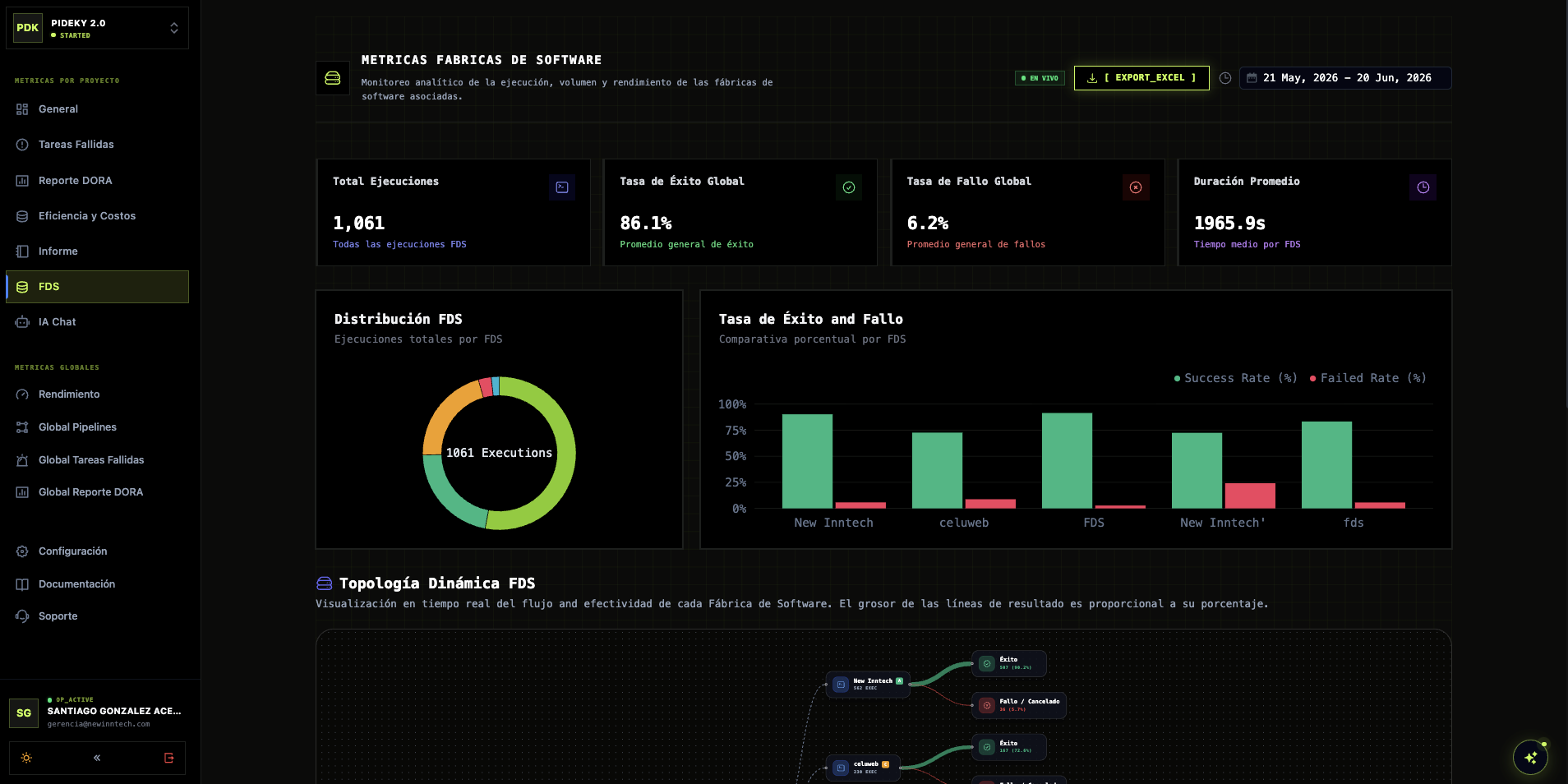Click the gerencia@newinntech.com email text
Screen dimensions: 1568x784
pos(99,724)
